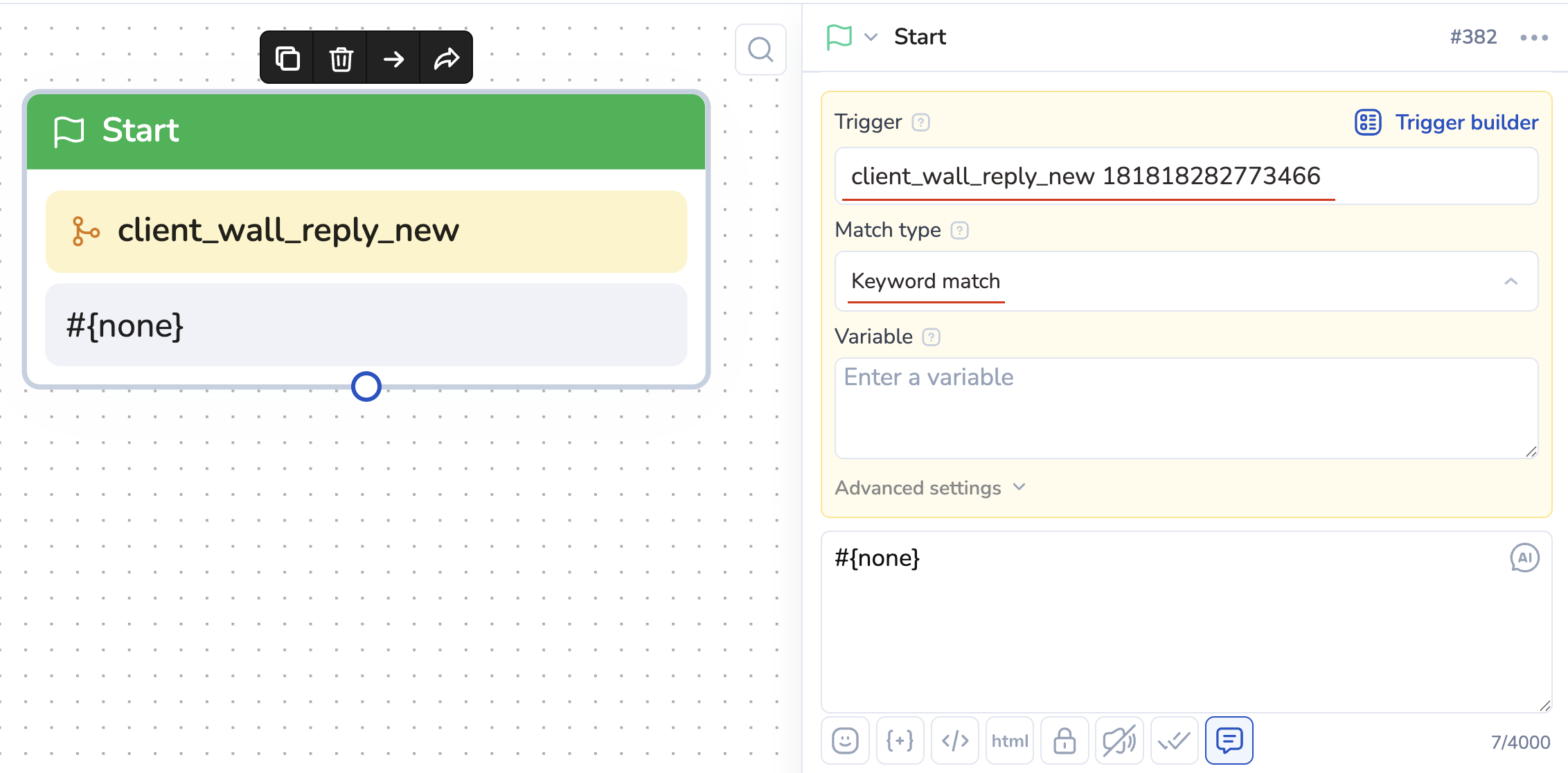Click the duplicate block icon
Screen dimensions: 1568x773
coord(287,58)
